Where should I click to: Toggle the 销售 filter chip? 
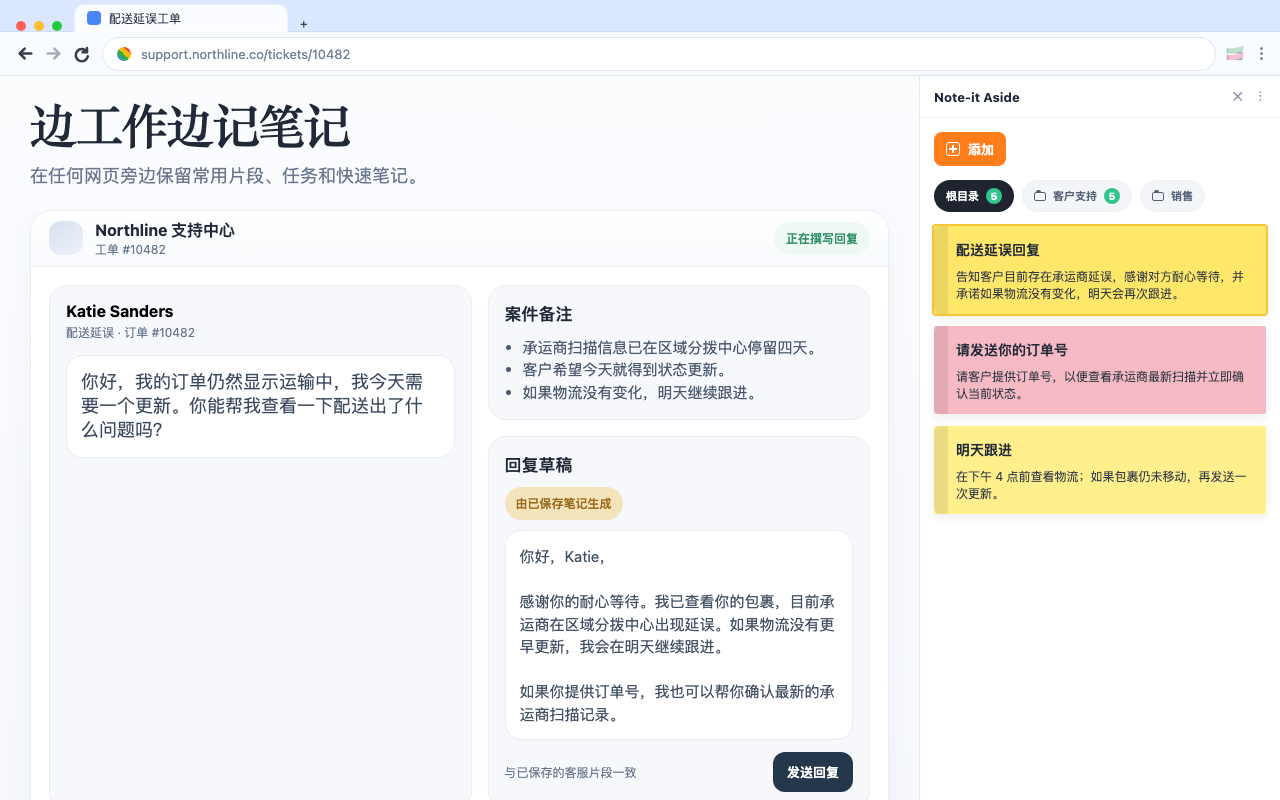click(1172, 196)
